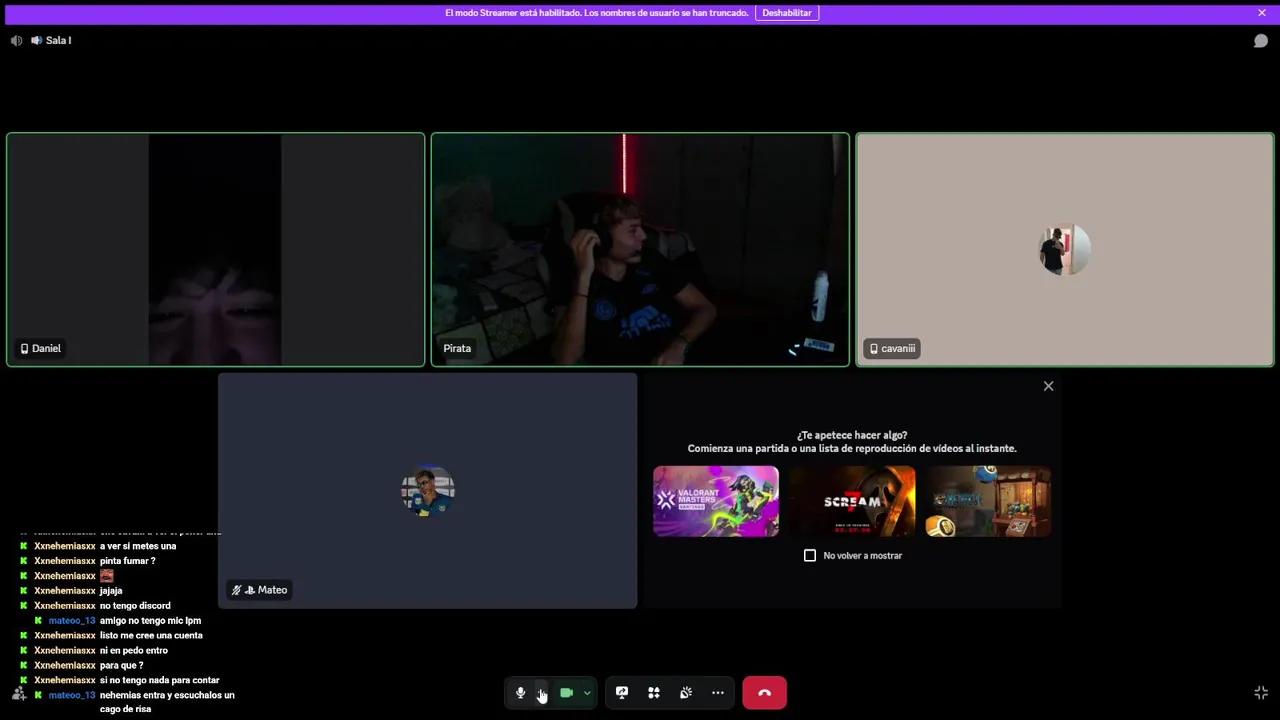Screen dimensions: 1280x720
Task: Turn off the green camera button
Action: click(x=566, y=693)
